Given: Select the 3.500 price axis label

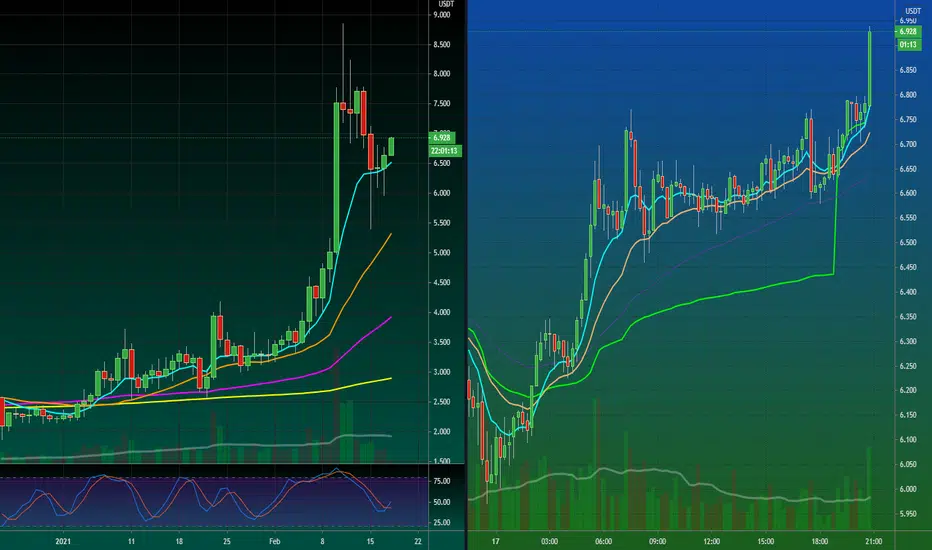Looking at the screenshot, I should 442,342.
